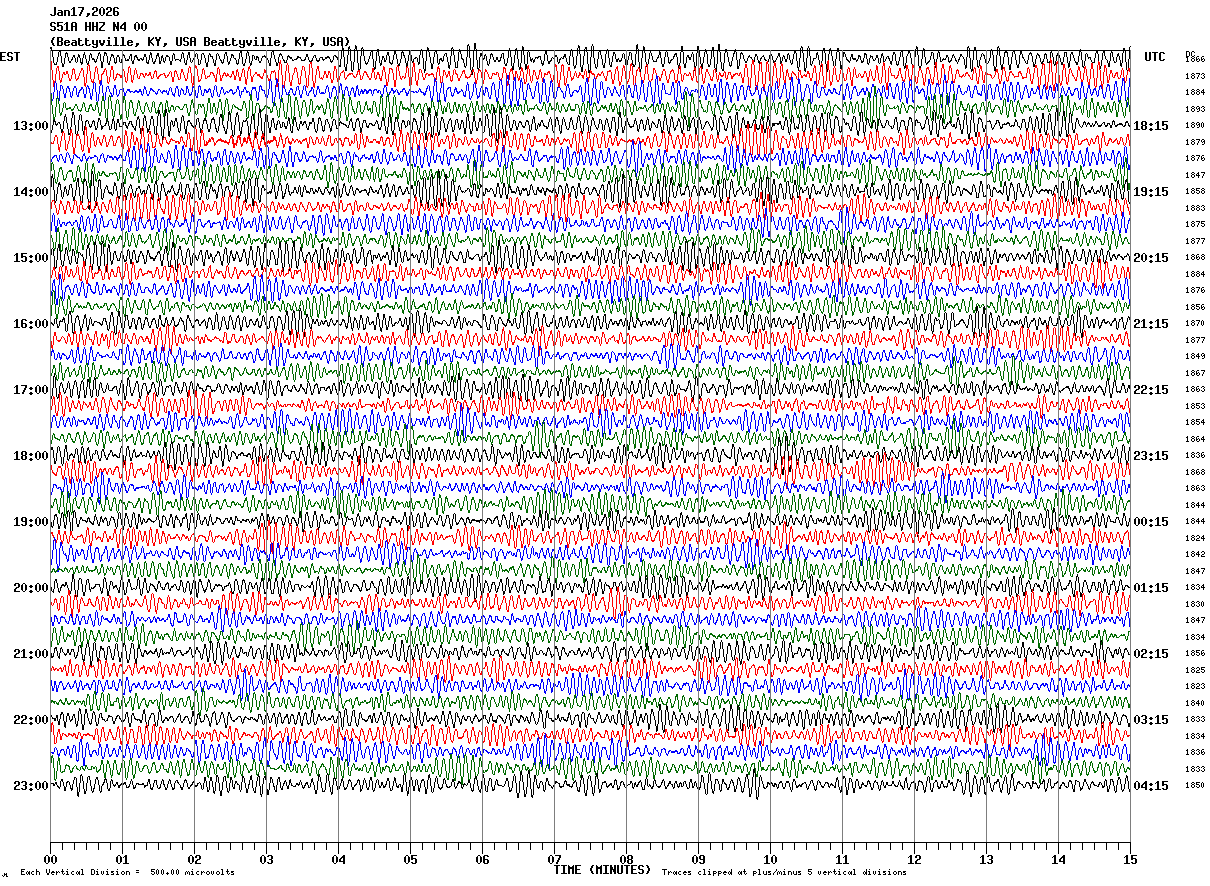Click the 04:15 UTC time label
Viewport: 1210px width, 886px height.
coord(1150,786)
